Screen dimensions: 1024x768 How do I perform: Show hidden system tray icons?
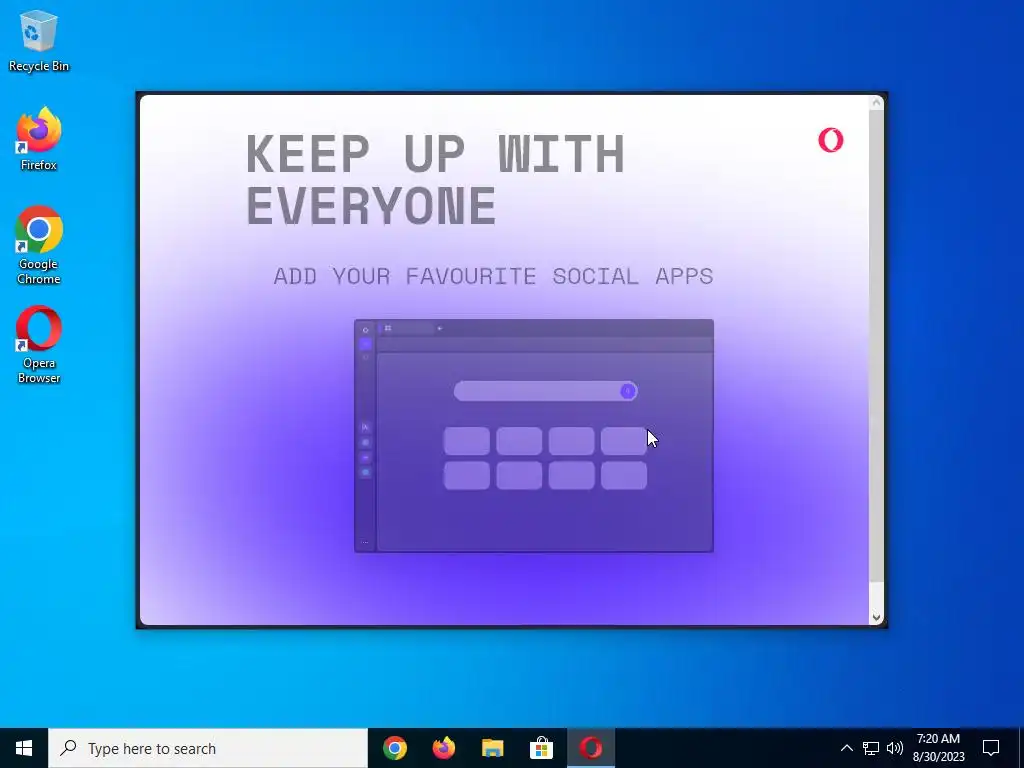pyautogui.click(x=846, y=748)
